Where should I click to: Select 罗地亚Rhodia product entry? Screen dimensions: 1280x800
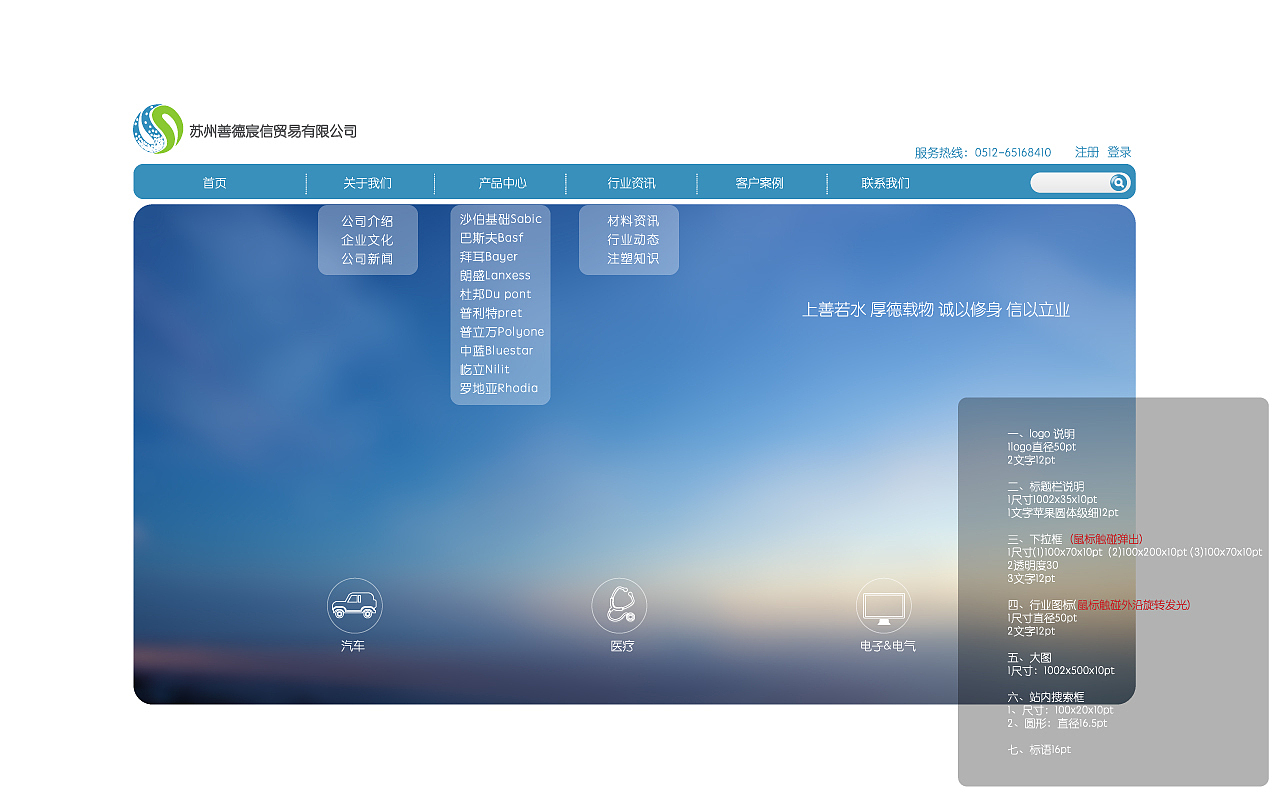(499, 388)
